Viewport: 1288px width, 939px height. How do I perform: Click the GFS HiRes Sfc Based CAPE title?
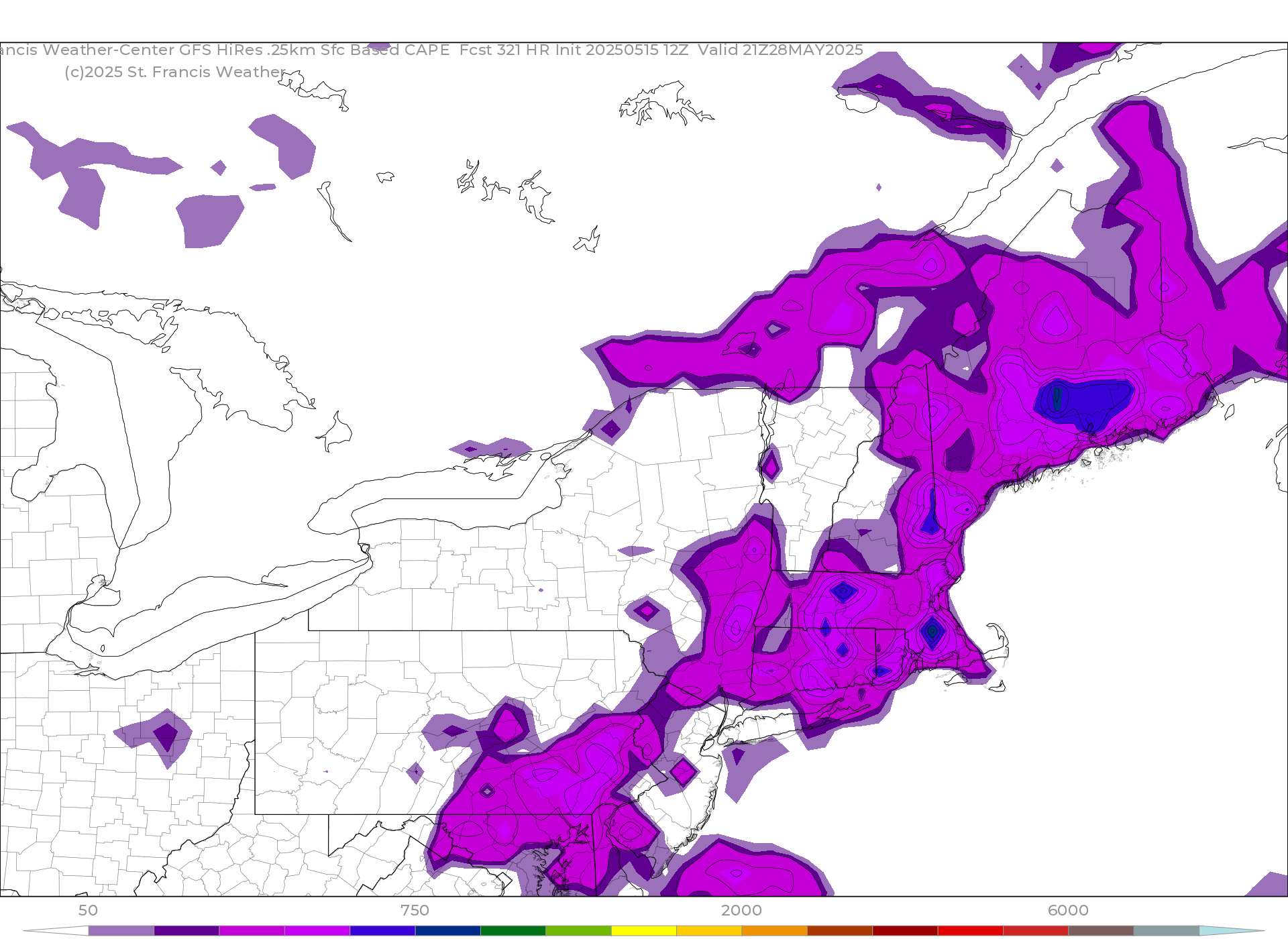pos(314,50)
